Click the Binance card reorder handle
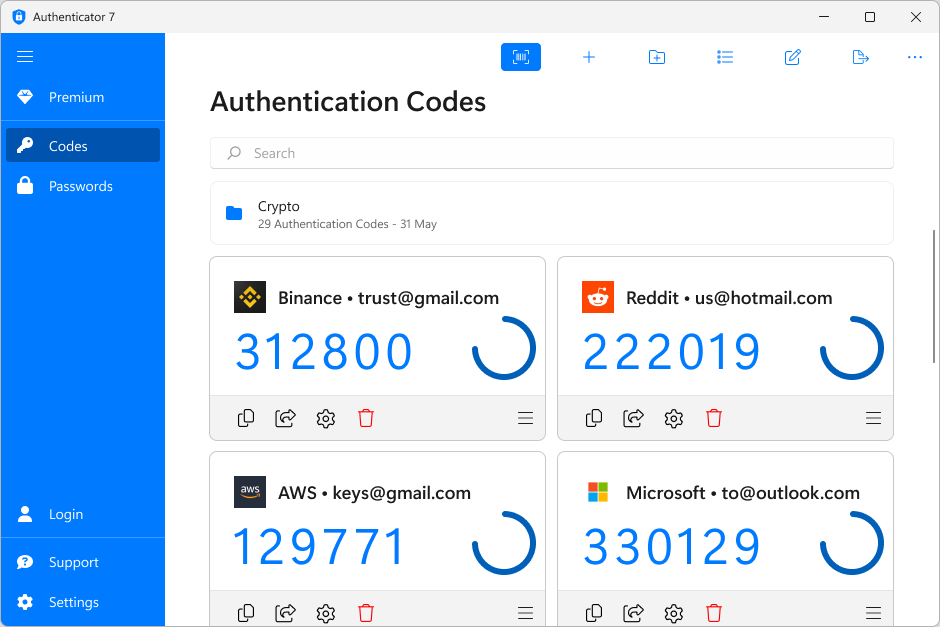 point(526,418)
